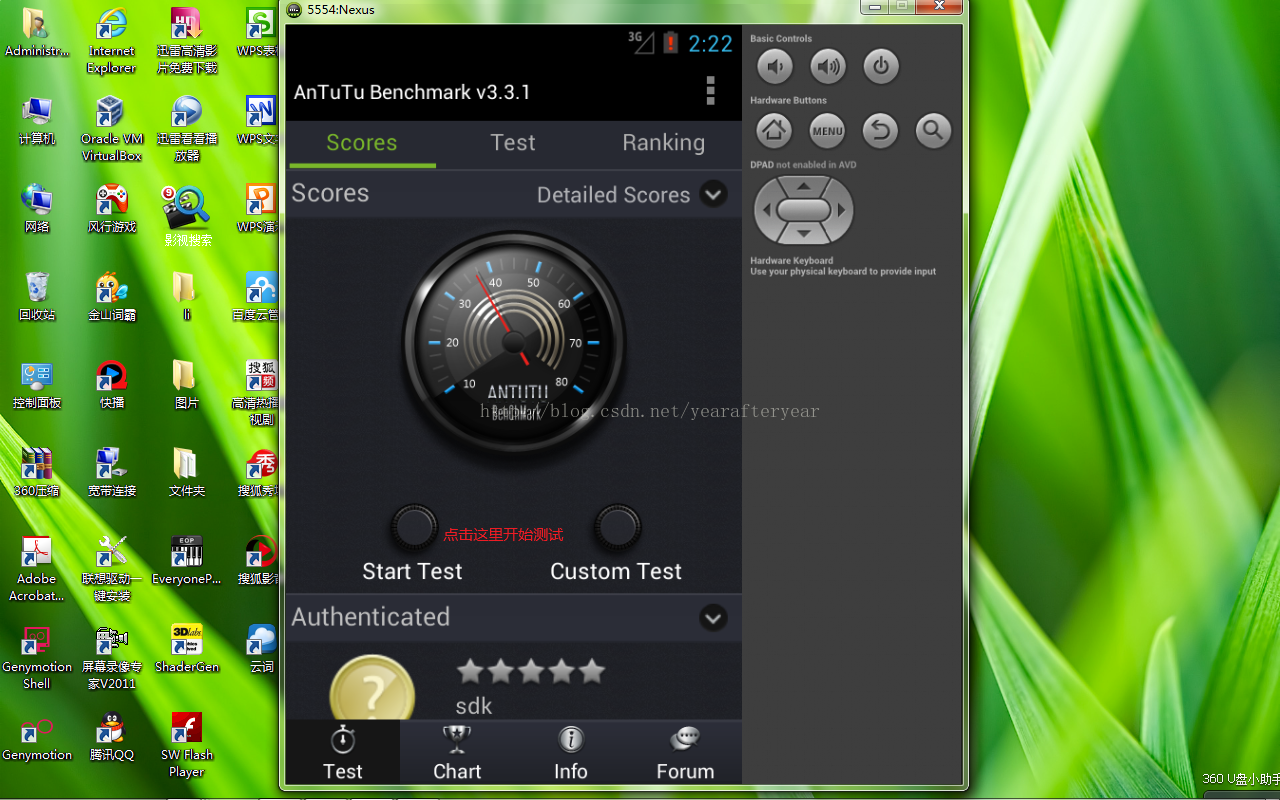
Task: Open the overflow menu in AnTuTu header
Action: [x=711, y=90]
